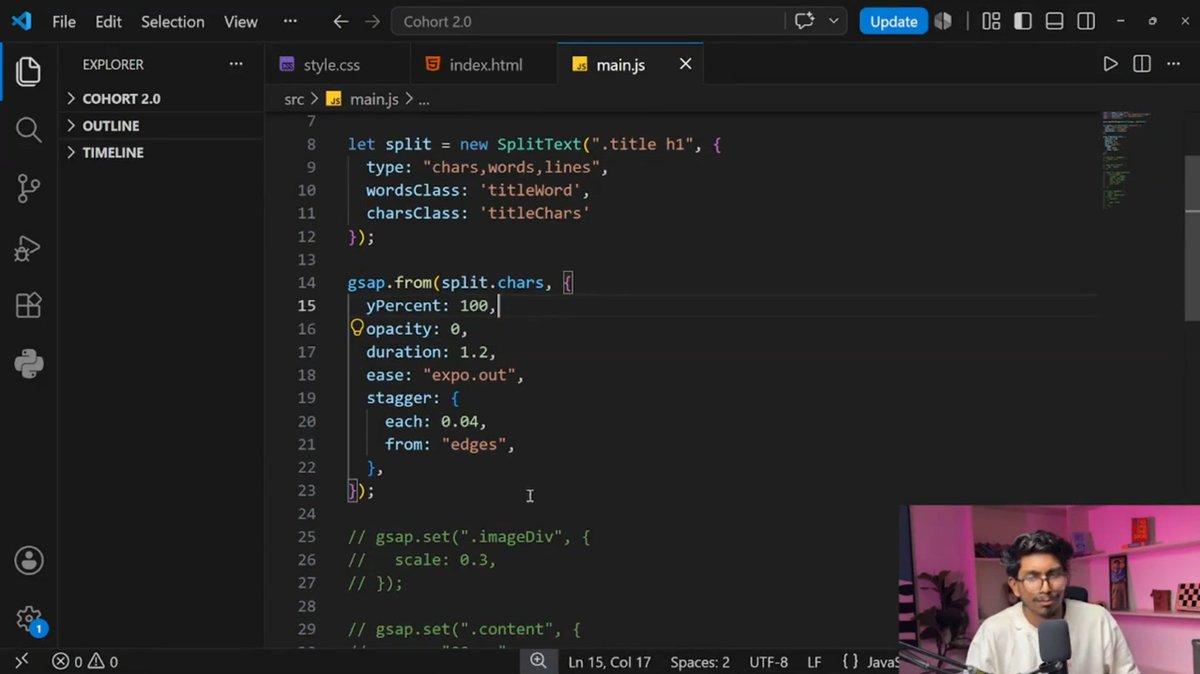
Task: Click the blue Update button
Action: 893,21
